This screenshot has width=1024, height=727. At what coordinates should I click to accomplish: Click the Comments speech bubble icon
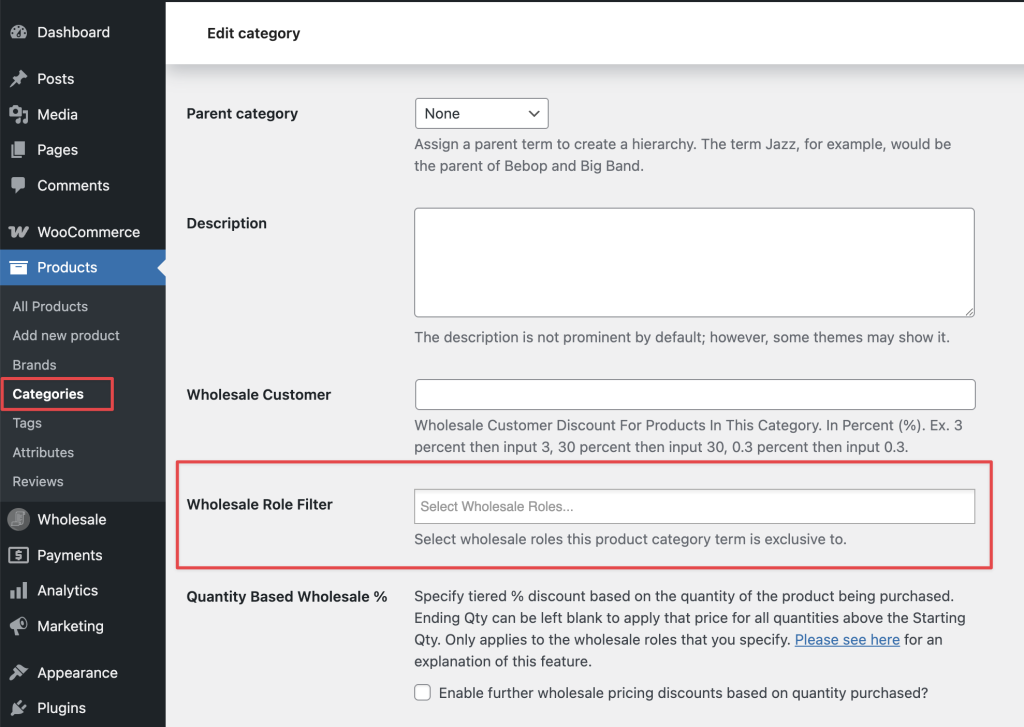click(19, 186)
